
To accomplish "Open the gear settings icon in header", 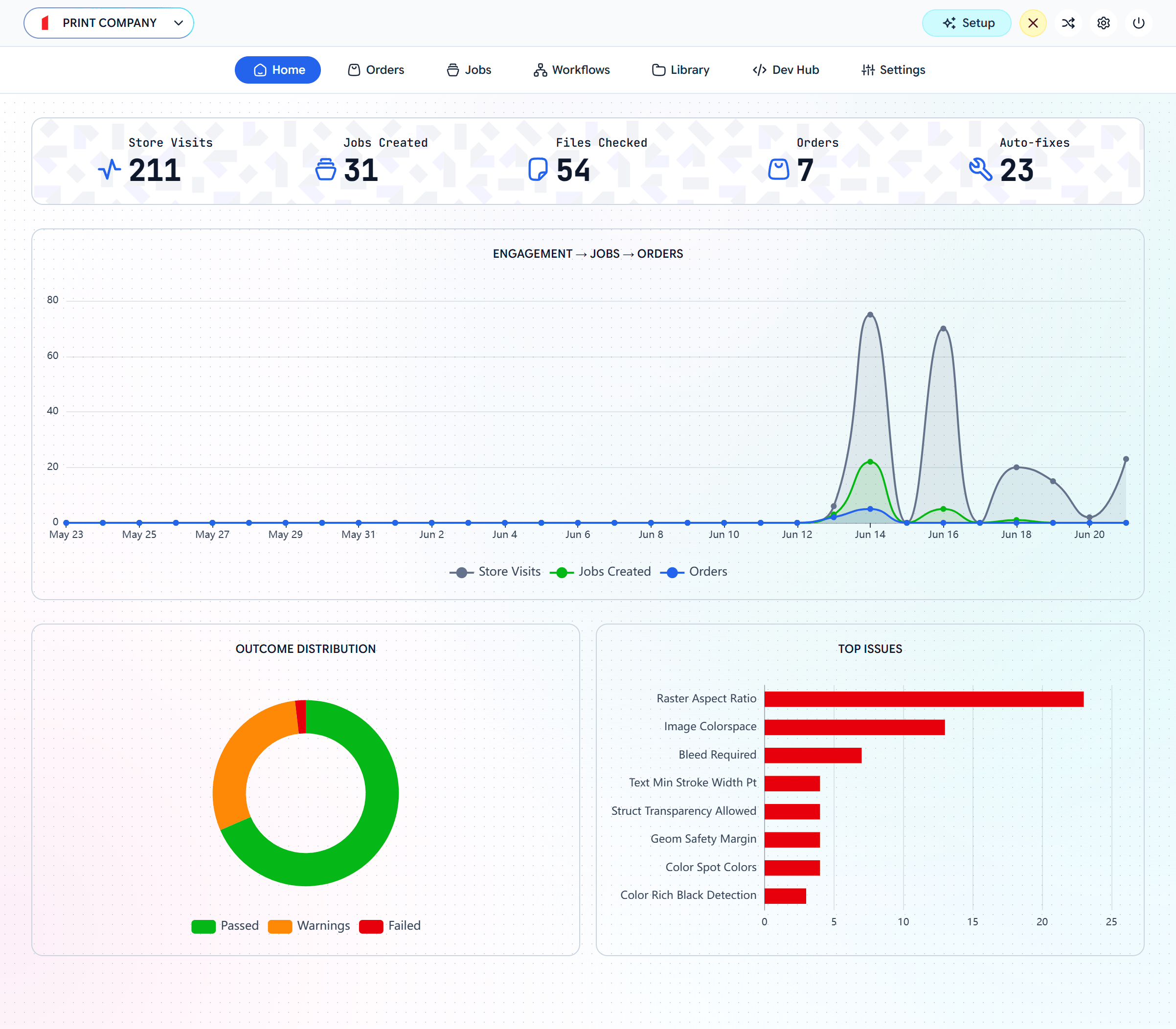I will [1104, 23].
